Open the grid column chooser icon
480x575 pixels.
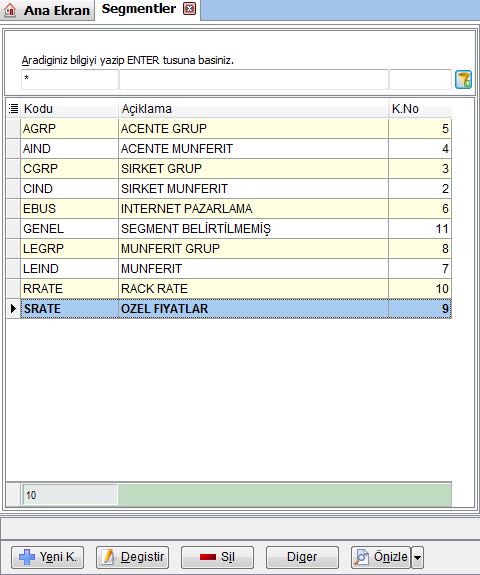tap(14, 109)
